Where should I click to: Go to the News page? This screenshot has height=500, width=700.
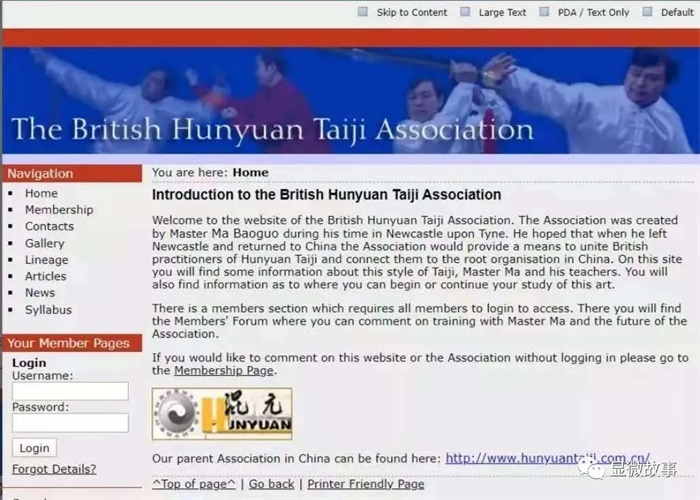pos(40,293)
